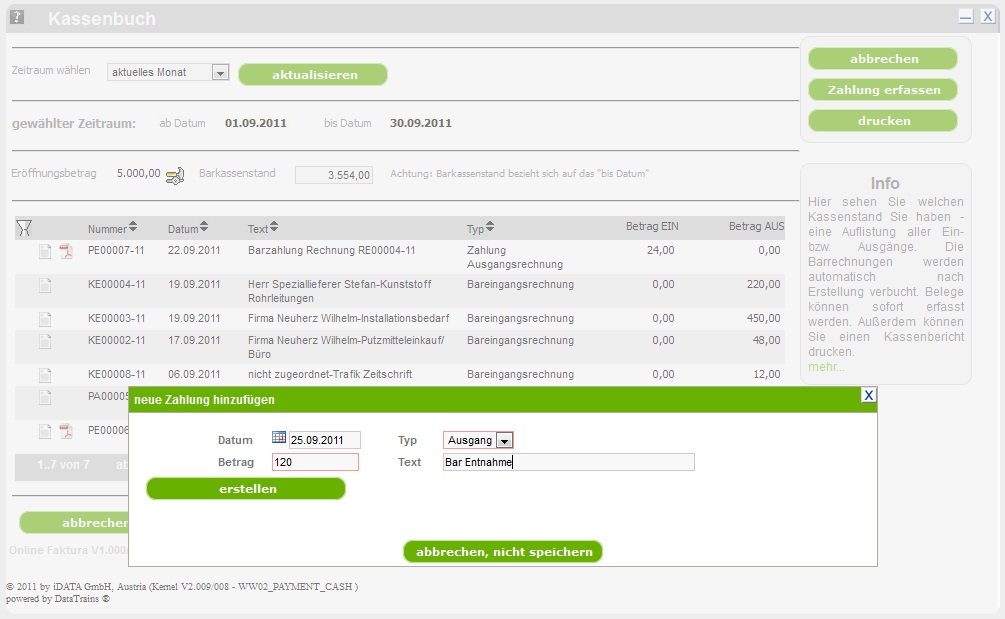The height and width of the screenshot is (619, 1005).
Task: Sort table by Text column
Action: (x=274, y=226)
